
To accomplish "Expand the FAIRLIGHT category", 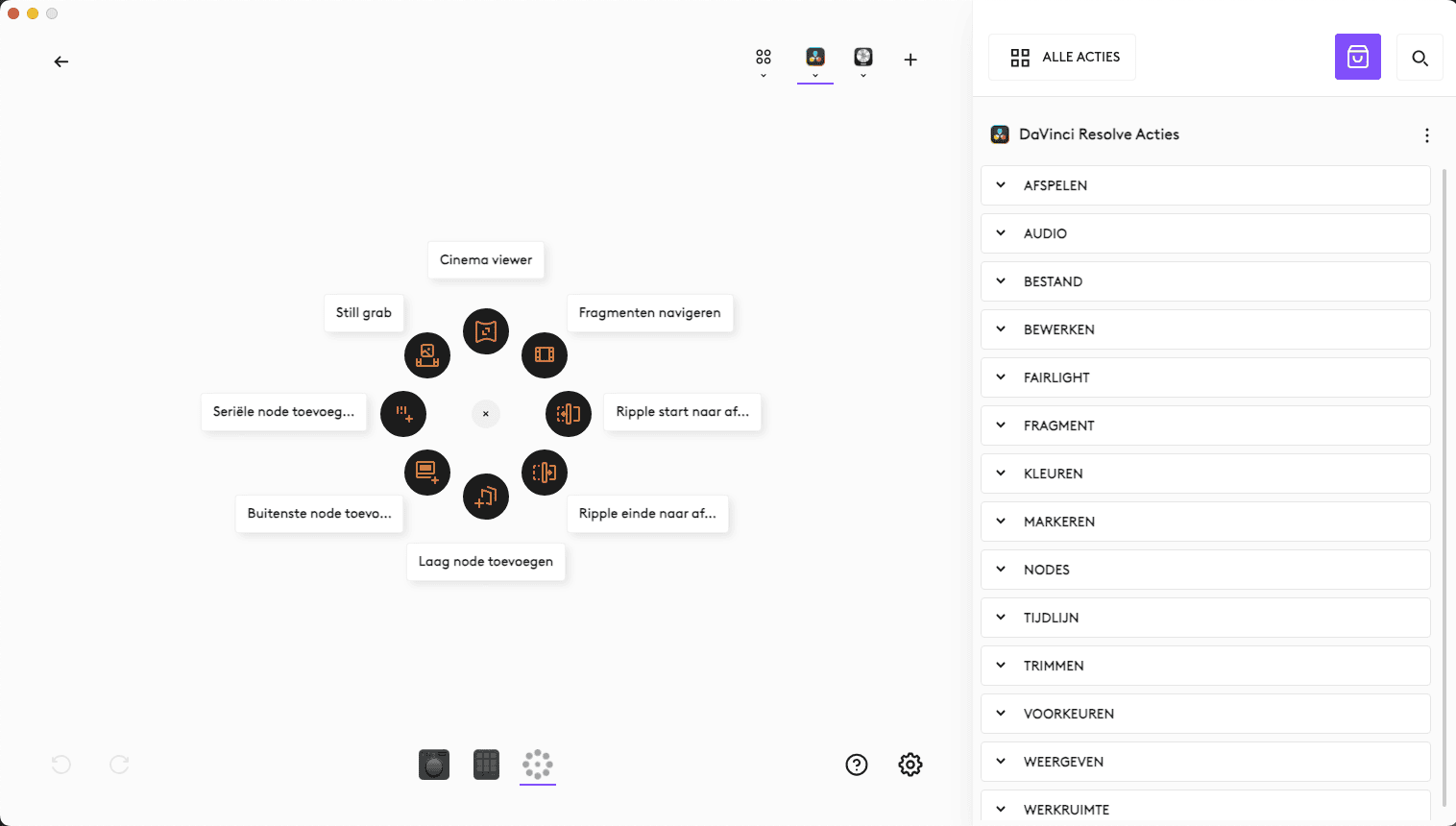I will 1205,377.
